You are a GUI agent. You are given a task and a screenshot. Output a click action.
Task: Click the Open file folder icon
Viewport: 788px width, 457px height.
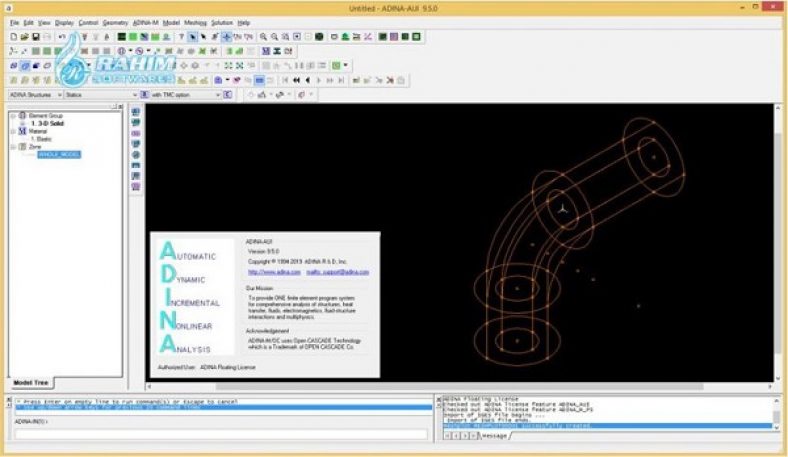pos(24,37)
